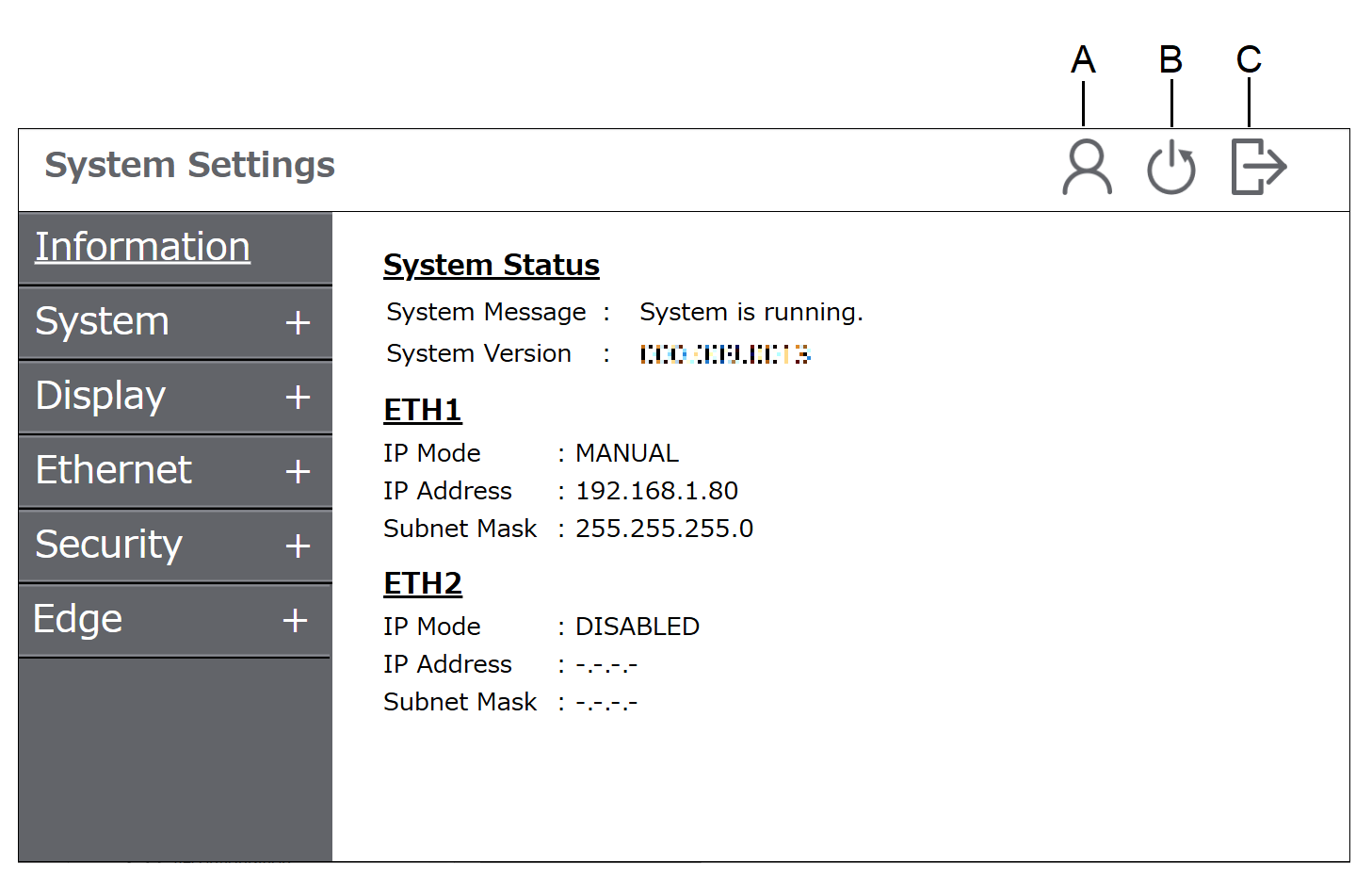Select the Display label in sidebar

(x=100, y=397)
